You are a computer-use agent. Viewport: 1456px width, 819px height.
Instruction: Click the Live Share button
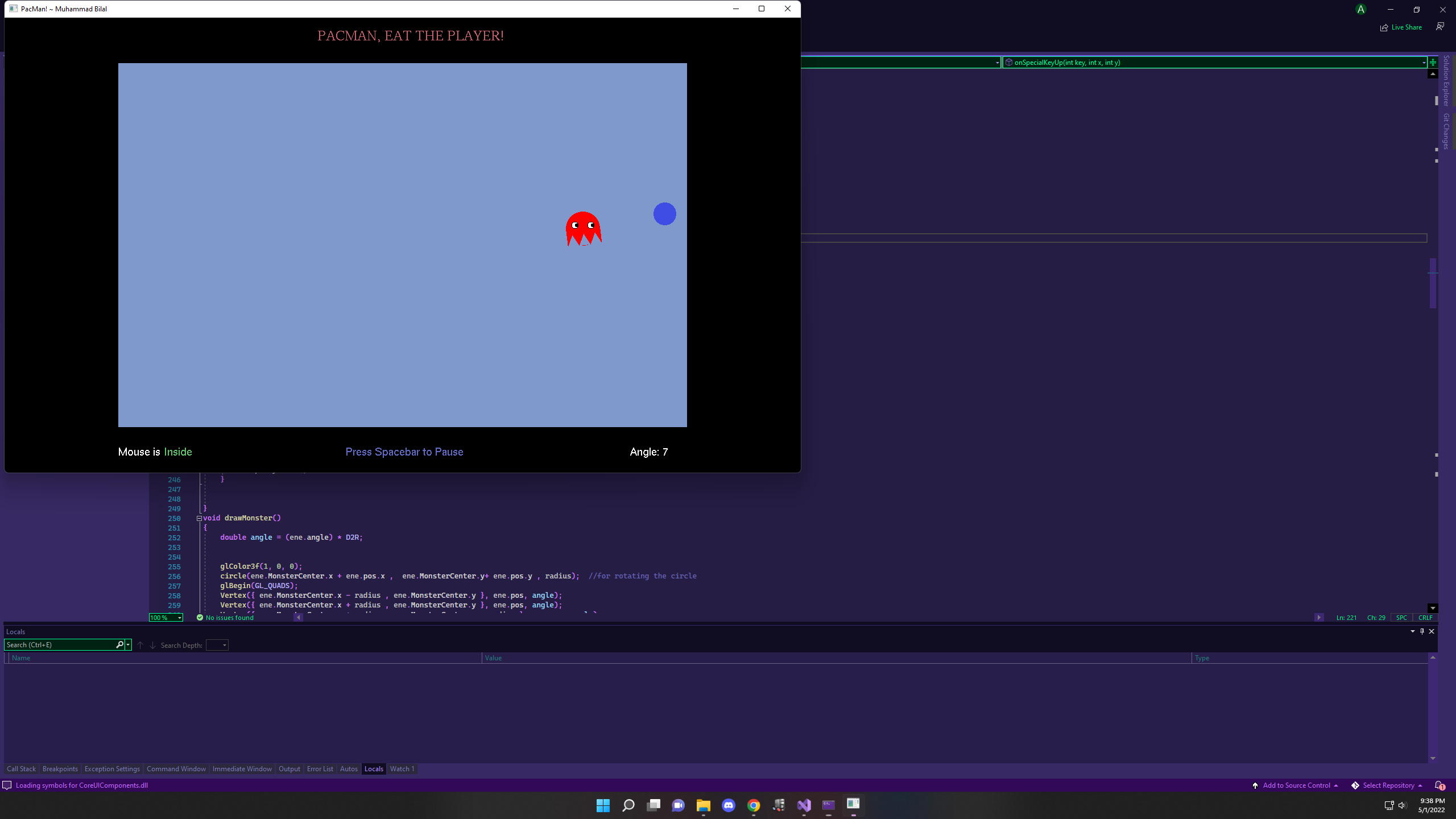click(1401, 27)
